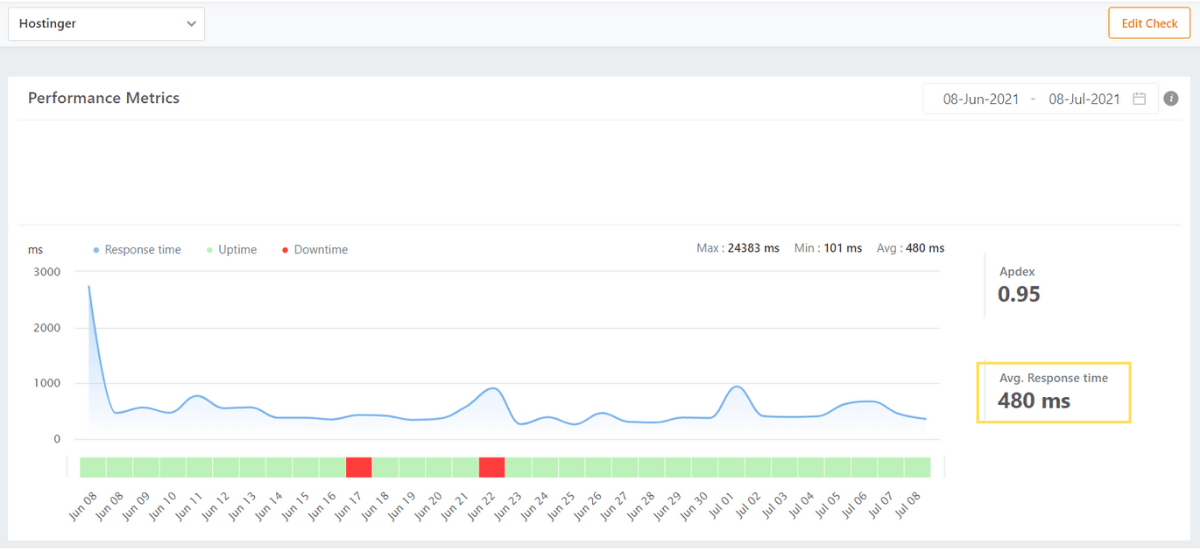Click the Avg. Response time 480 ms card
This screenshot has width=1200, height=550.
[x=1053, y=392]
